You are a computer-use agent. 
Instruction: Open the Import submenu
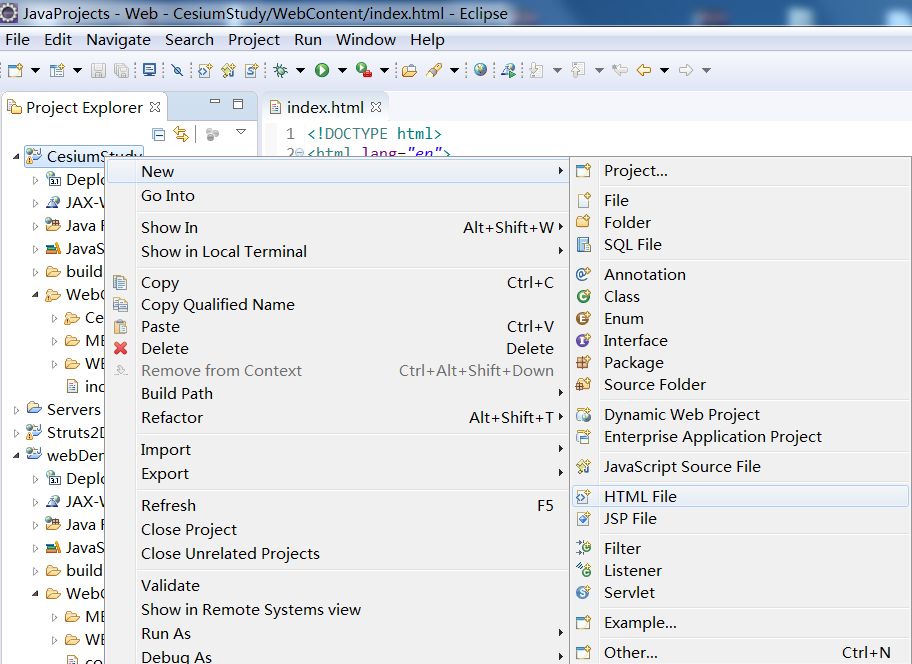[337, 449]
